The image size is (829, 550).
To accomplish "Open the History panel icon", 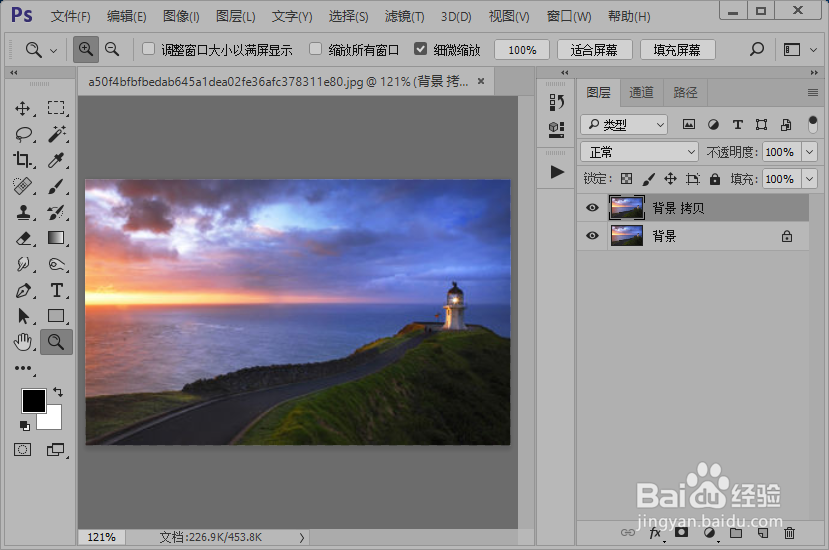I will click(556, 102).
